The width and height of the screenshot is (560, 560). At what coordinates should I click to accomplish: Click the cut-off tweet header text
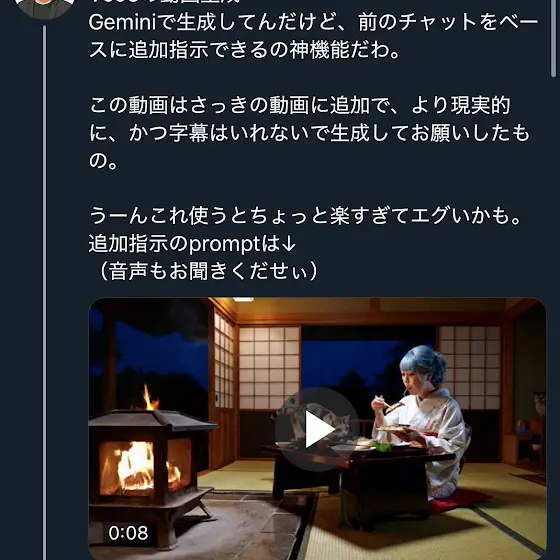point(164,1)
